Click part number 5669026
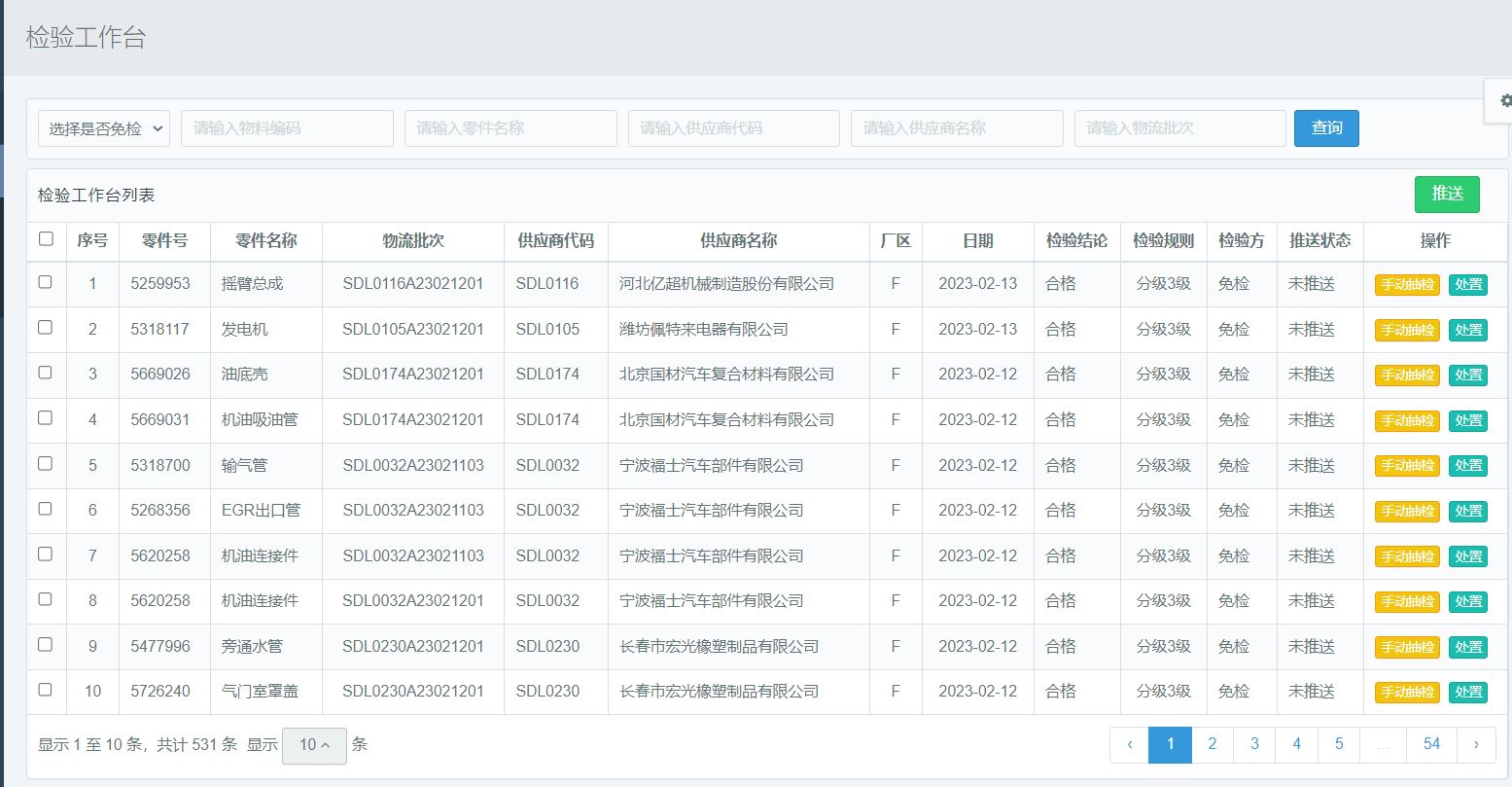Screen dimensions: 1512x787 point(160,375)
